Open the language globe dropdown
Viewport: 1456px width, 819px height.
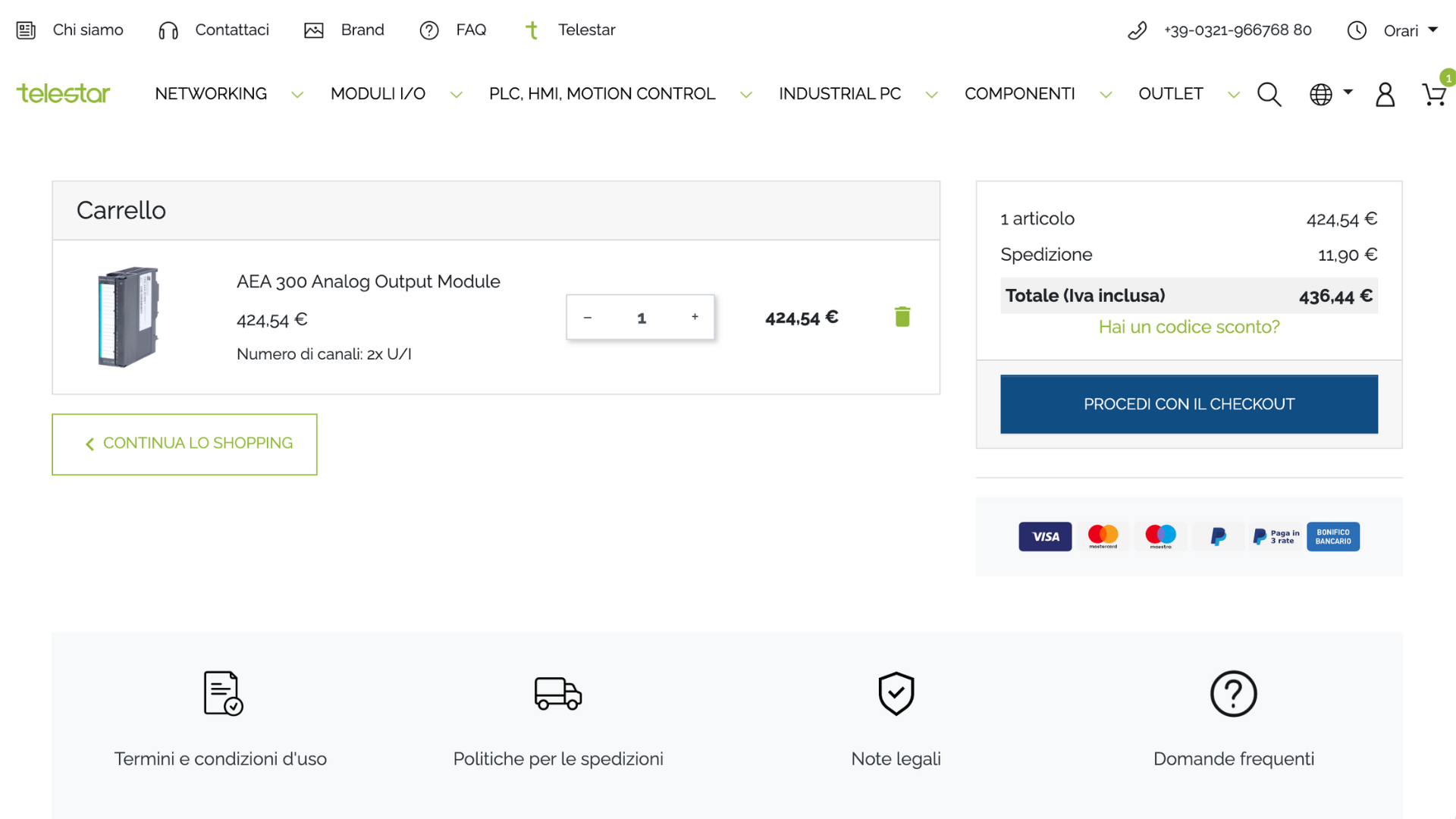pyautogui.click(x=1331, y=94)
